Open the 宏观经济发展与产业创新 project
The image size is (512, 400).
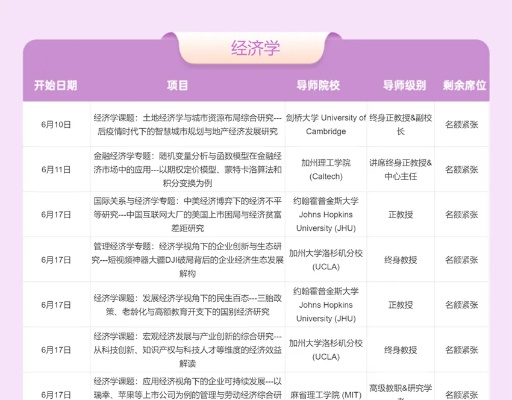[x=187, y=350]
